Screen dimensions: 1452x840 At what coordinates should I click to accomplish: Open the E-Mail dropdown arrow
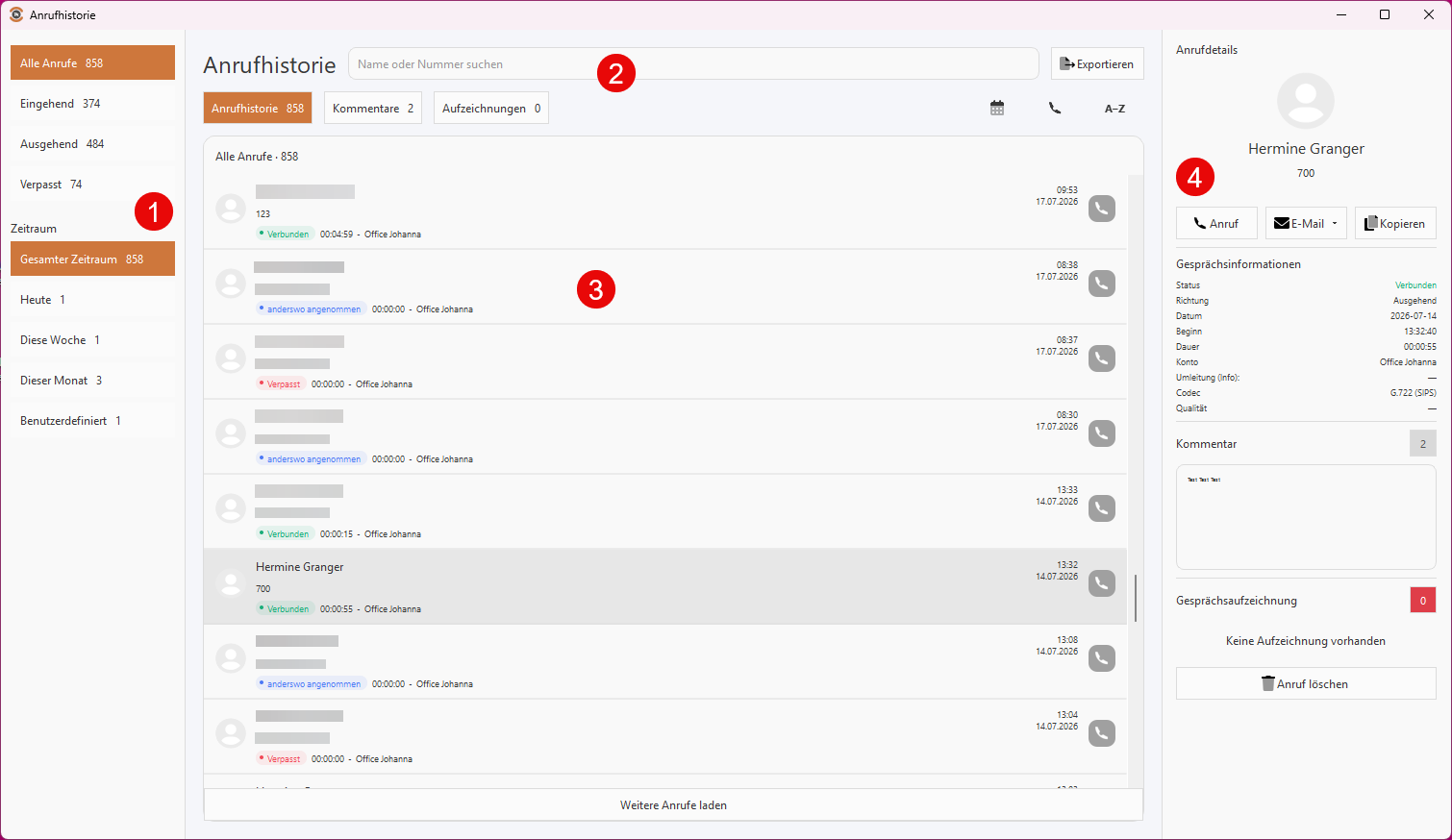1335,224
